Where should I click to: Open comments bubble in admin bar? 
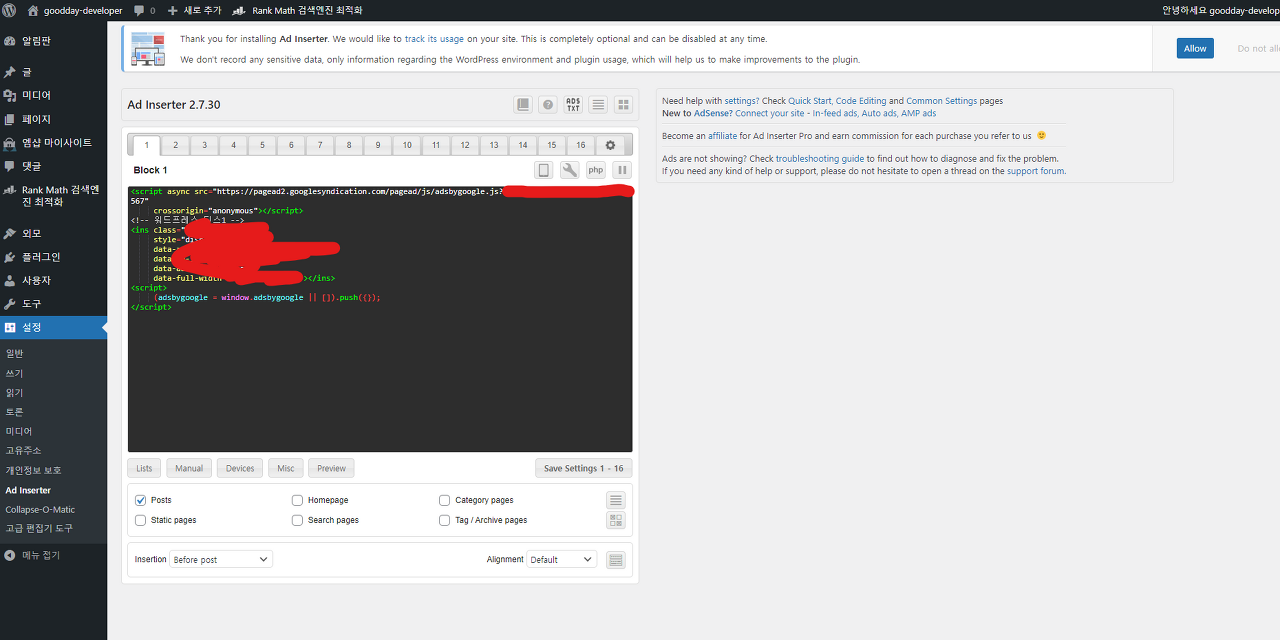coord(144,10)
